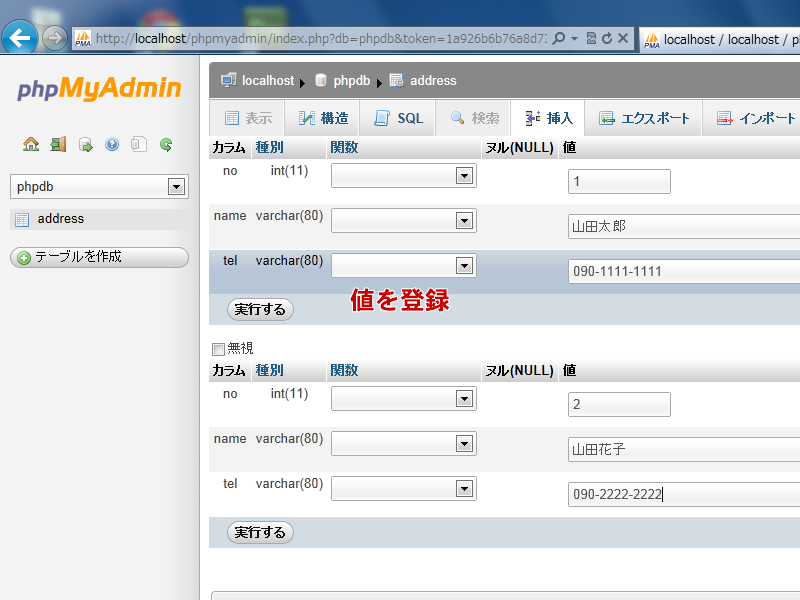Toggle the 無視 checkbox
This screenshot has width=800, height=600.
click(218, 349)
